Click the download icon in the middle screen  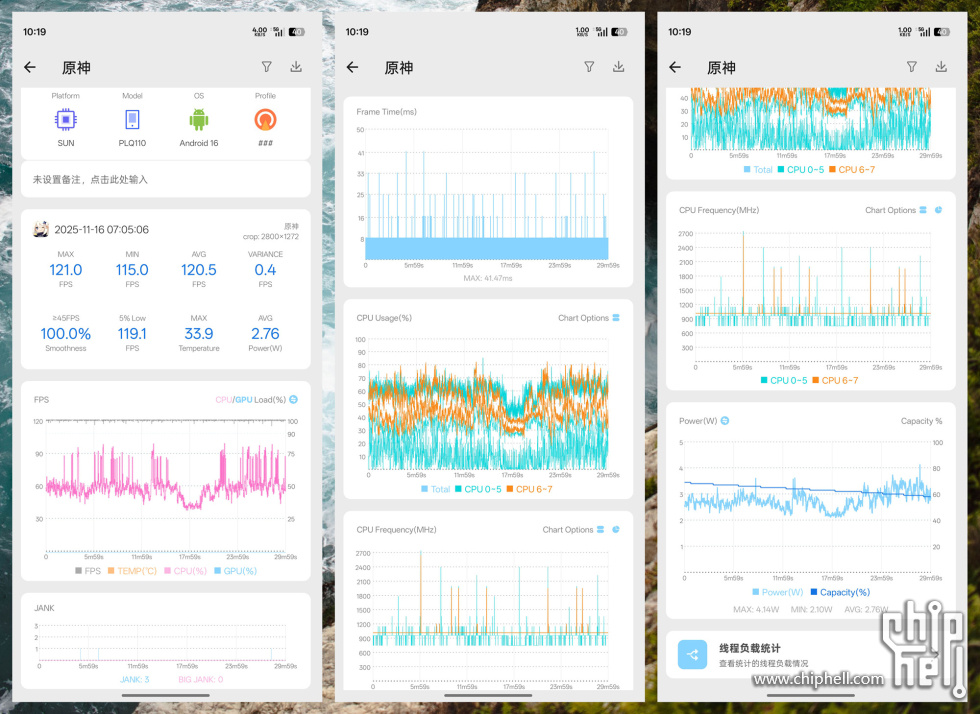click(x=619, y=66)
